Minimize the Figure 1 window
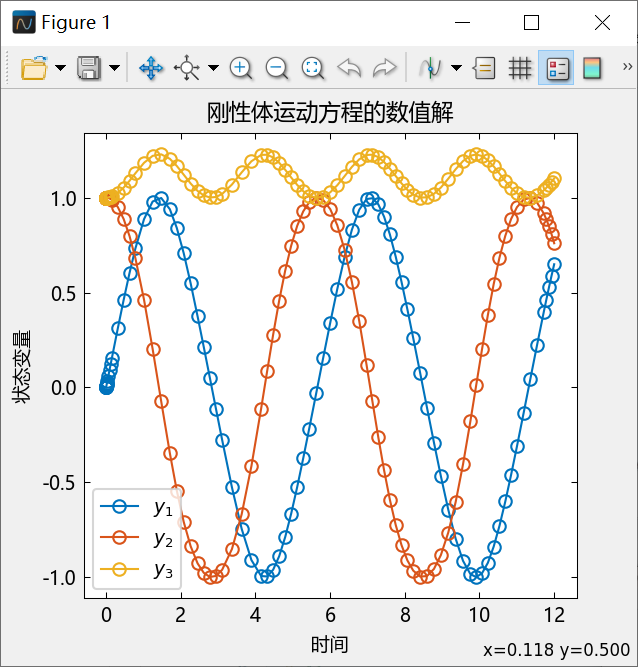This screenshot has width=638, height=667. (462, 23)
